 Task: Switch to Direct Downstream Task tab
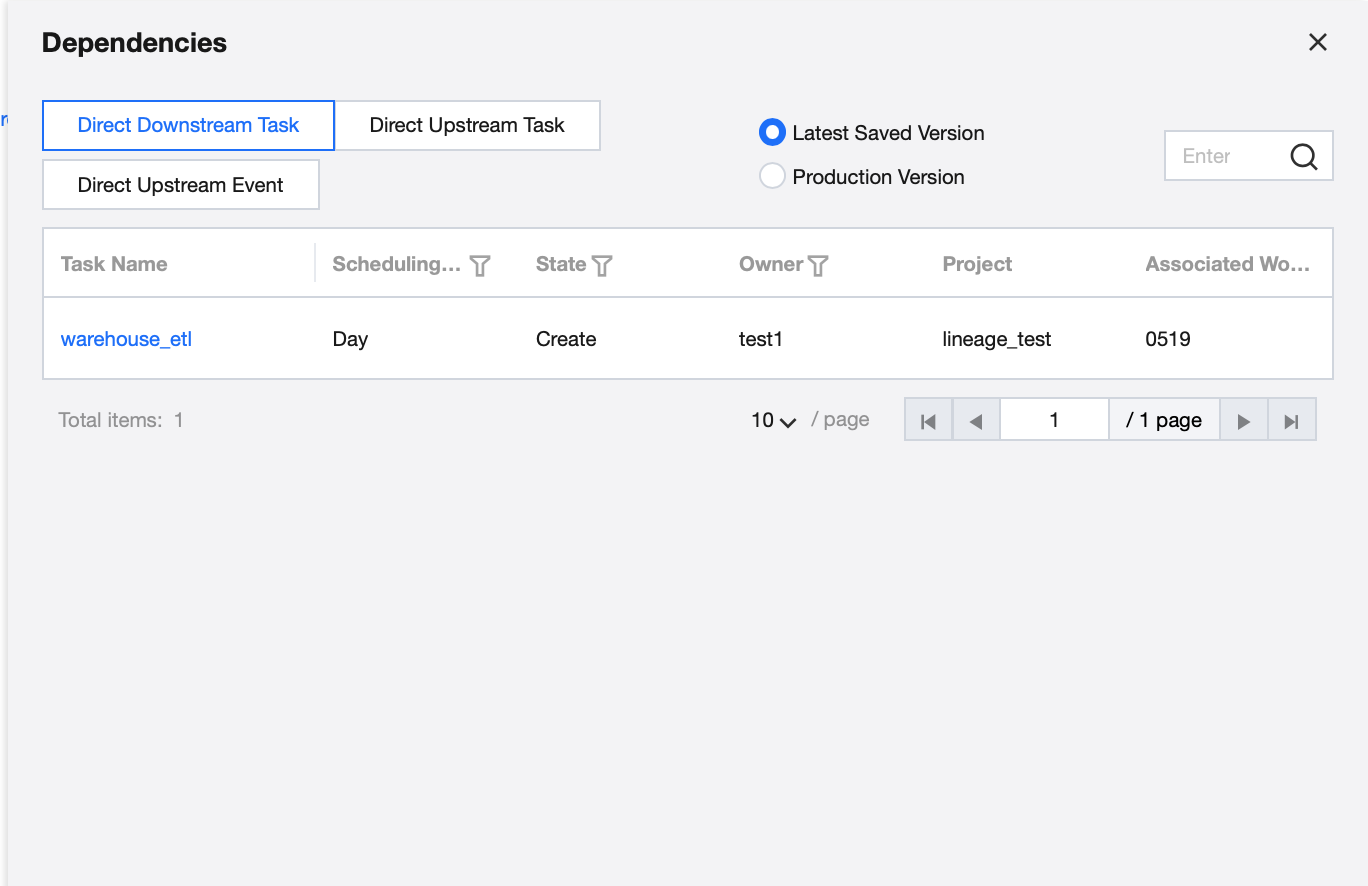tap(188, 125)
